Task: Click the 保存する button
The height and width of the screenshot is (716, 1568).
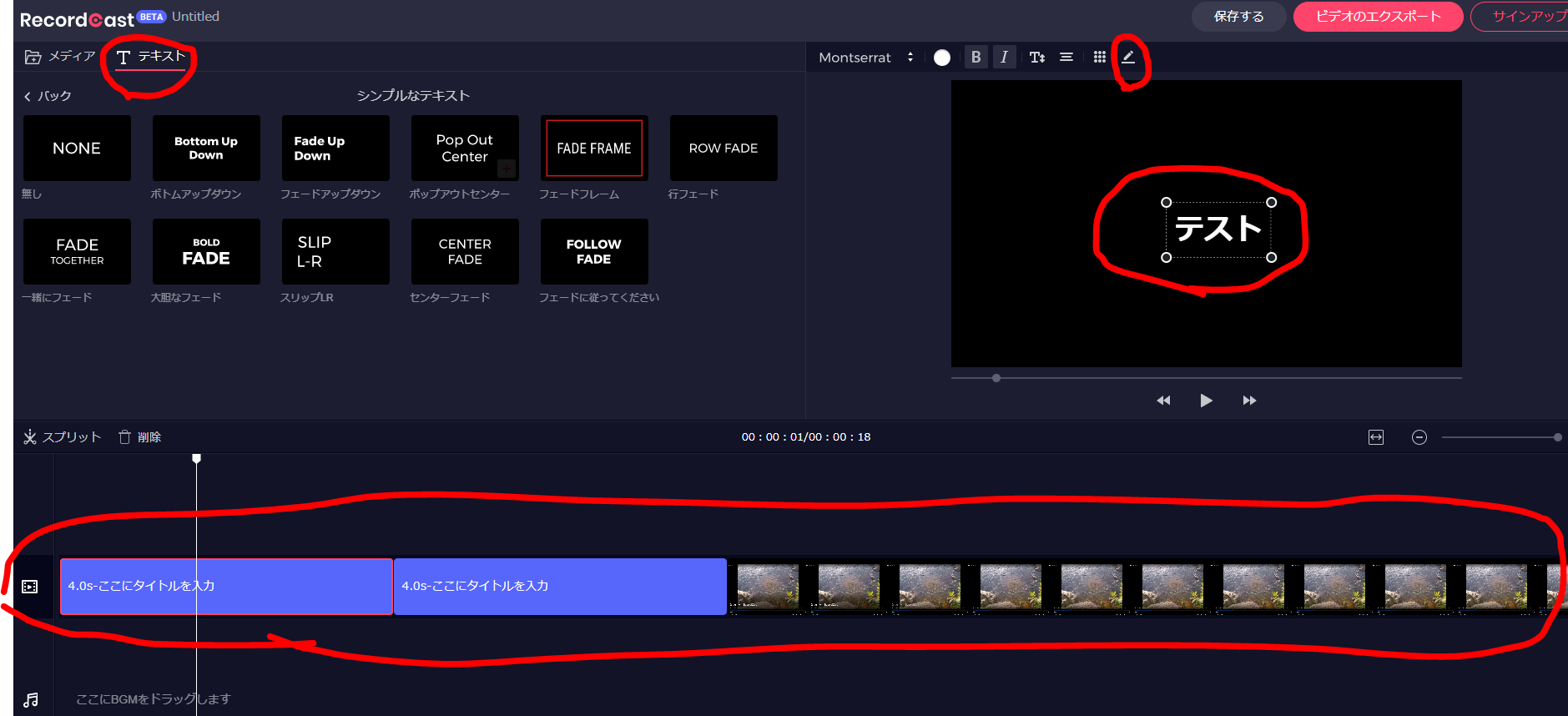Action: pos(1238,17)
